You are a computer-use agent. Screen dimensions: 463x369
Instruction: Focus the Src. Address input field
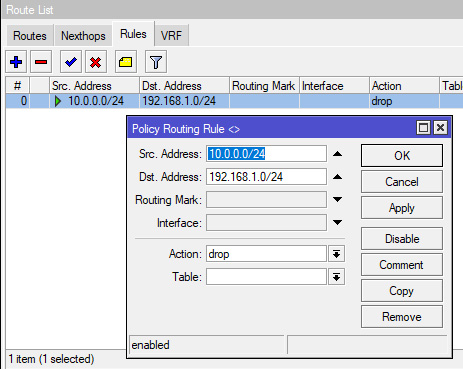(266, 154)
